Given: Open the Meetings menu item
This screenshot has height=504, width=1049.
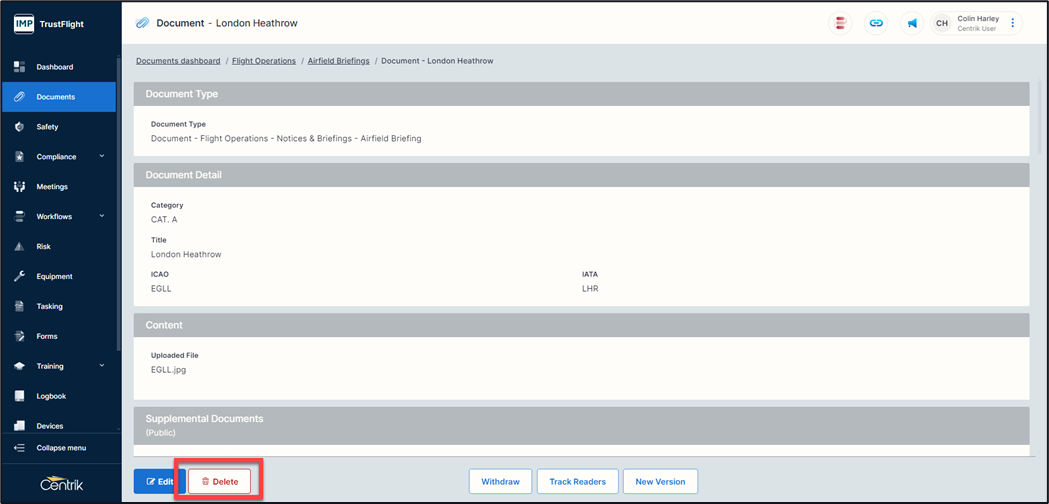Looking at the screenshot, I should [59, 187].
